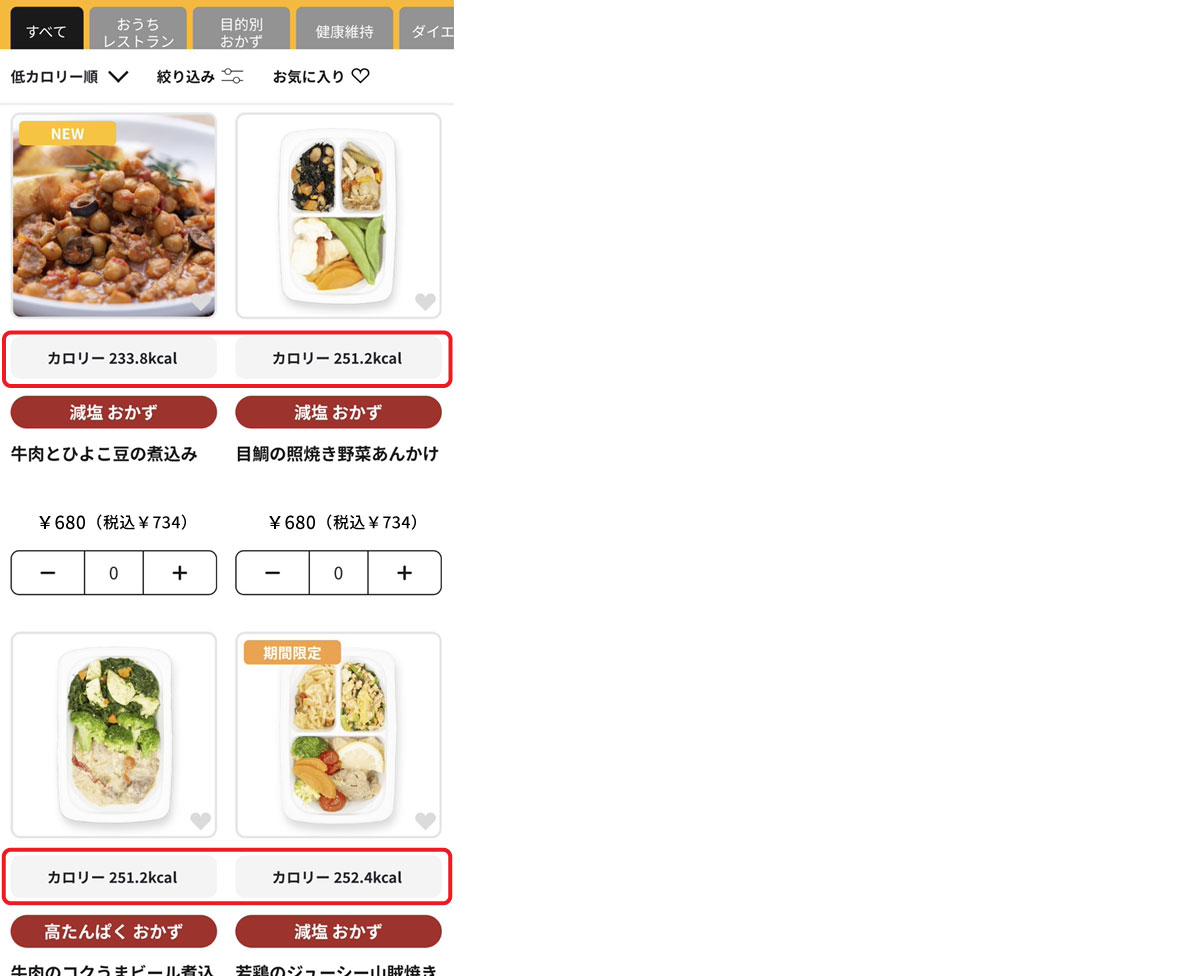Remove one 目鯛の照焼き野菜あんかけ with minus
The height and width of the screenshot is (976, 1200).
pyautogui.click(x=272, y=573)
